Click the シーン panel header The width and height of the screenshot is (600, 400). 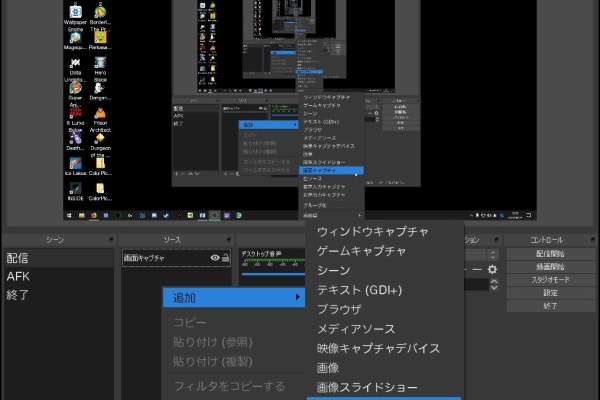pyautogui.click(x=55, y=240)
